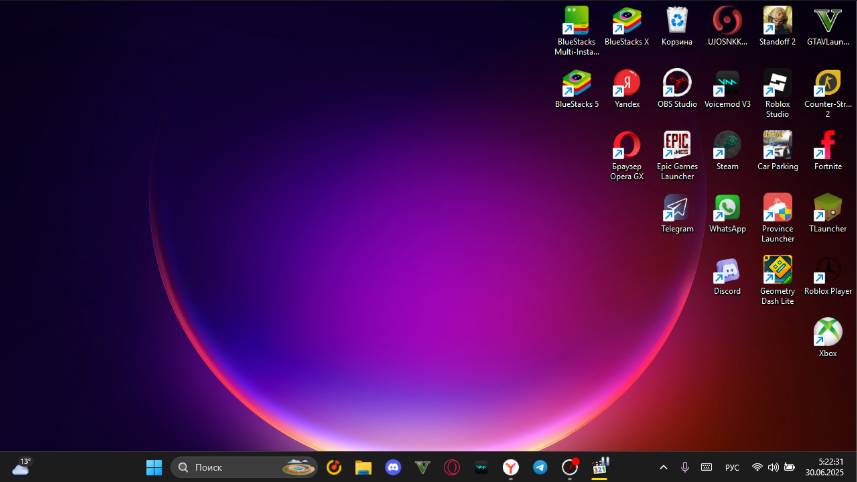The height and width of the screenshot is (482, 857).
Task: Select the WhatsApp desktop icon
Action: coord(727,213)
